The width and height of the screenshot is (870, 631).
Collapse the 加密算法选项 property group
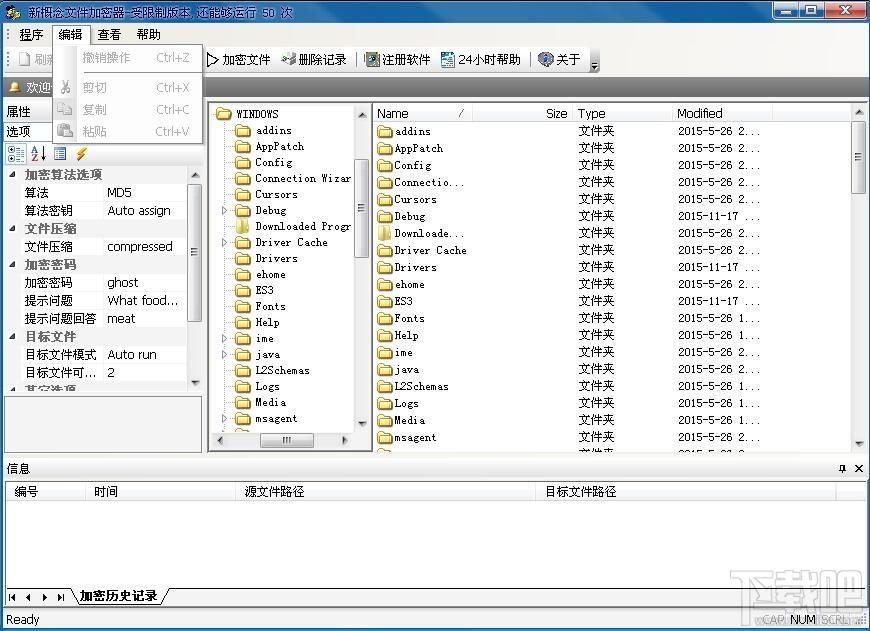[13, 175]
